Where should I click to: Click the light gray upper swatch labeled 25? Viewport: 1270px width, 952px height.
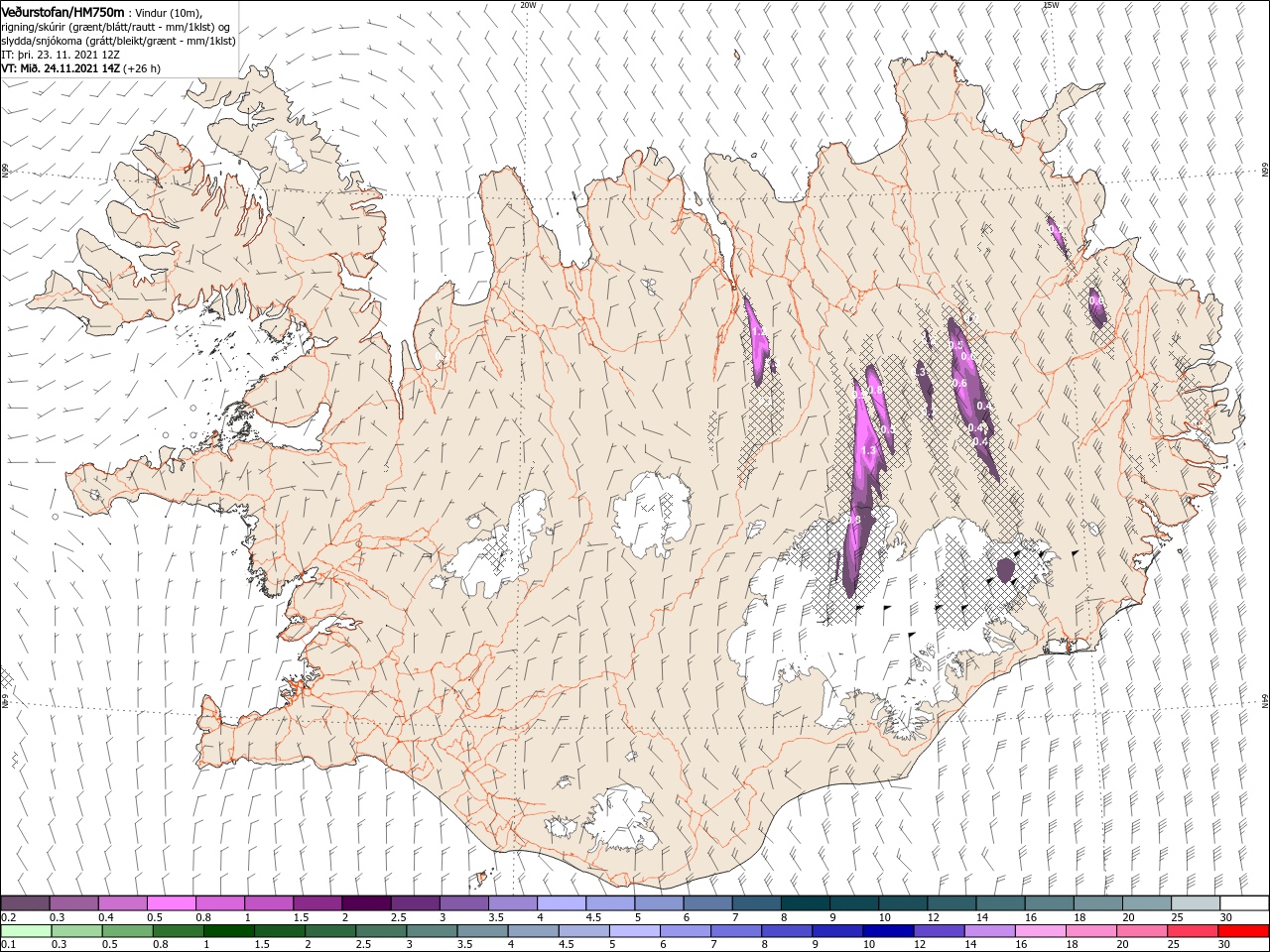(1195, 902)
